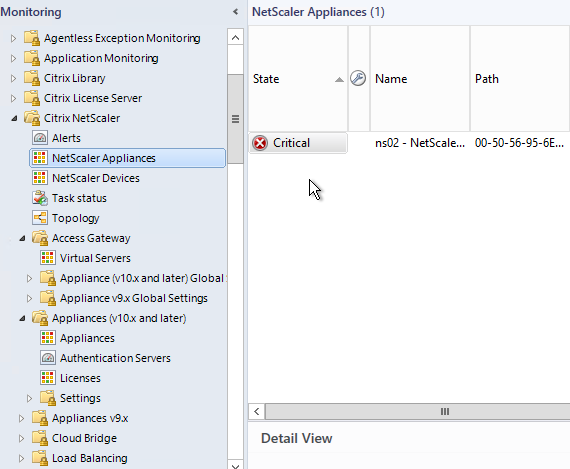
Task: Expand the Load Balancing node
Action: click(x=21, y=458)
